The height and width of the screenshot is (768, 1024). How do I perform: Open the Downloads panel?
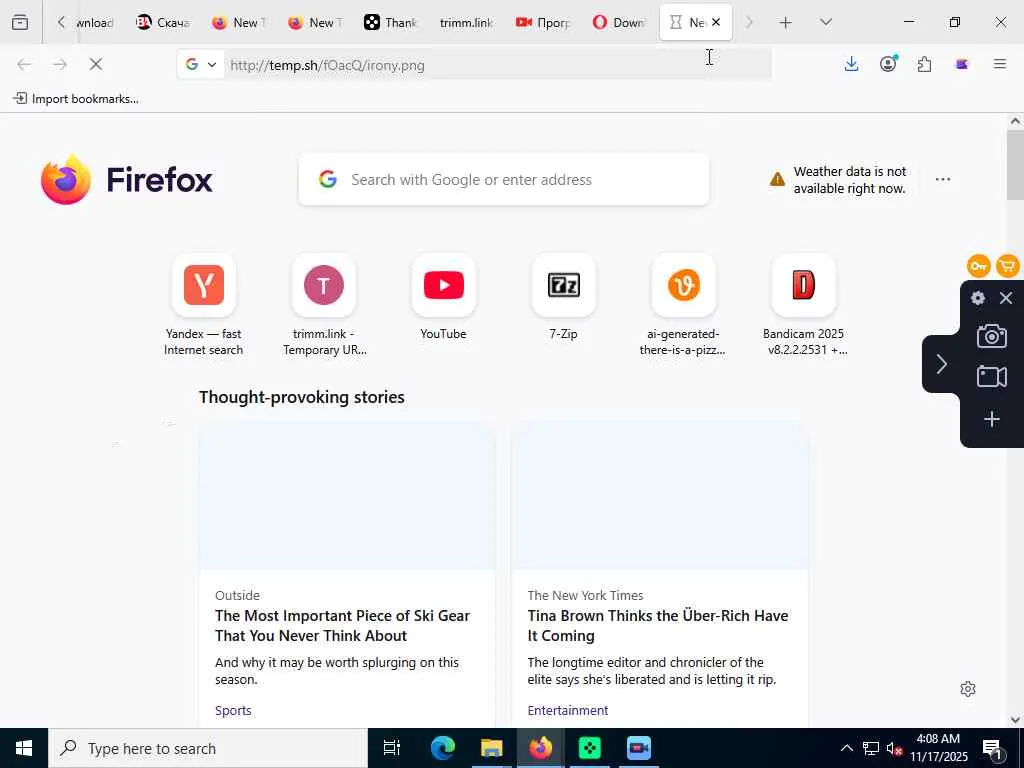tap(851, 64)
